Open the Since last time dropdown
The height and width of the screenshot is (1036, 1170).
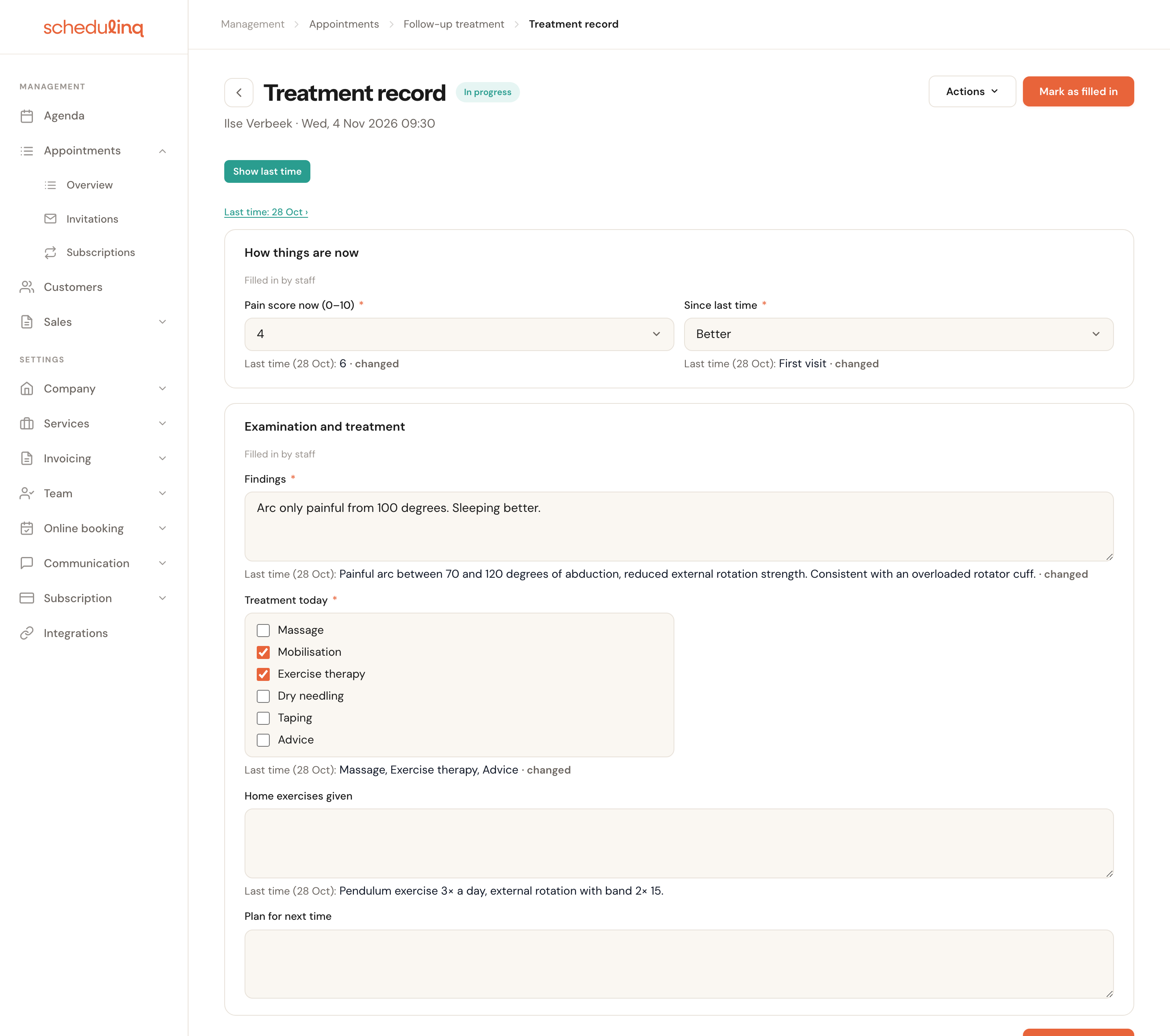(899, 334)
